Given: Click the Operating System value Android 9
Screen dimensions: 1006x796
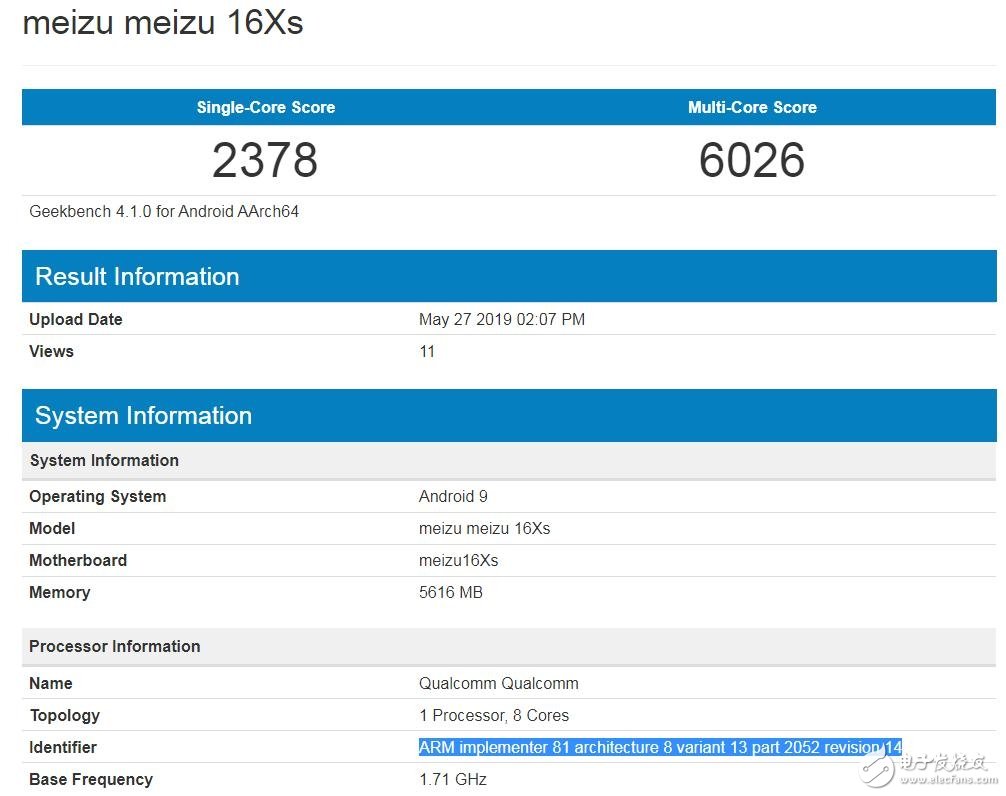Looking at the screenshot, I should click(x=453, y=497).
